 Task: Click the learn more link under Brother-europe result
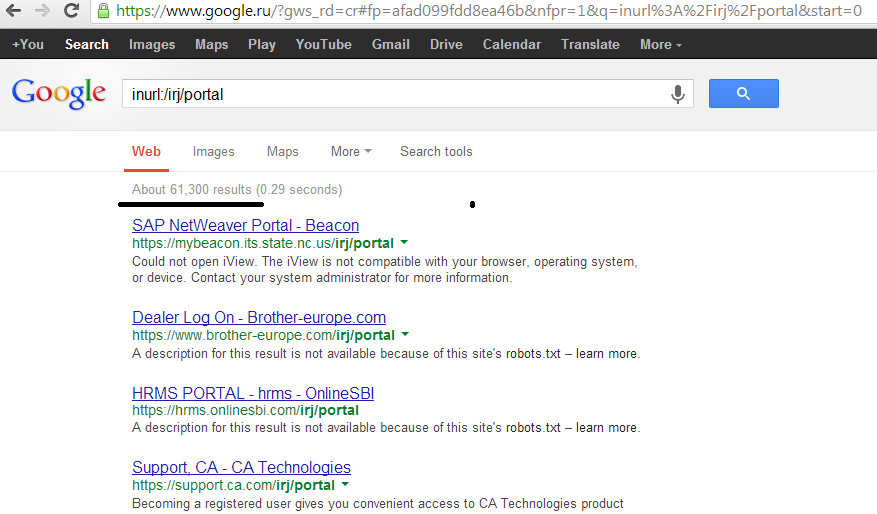606,353
